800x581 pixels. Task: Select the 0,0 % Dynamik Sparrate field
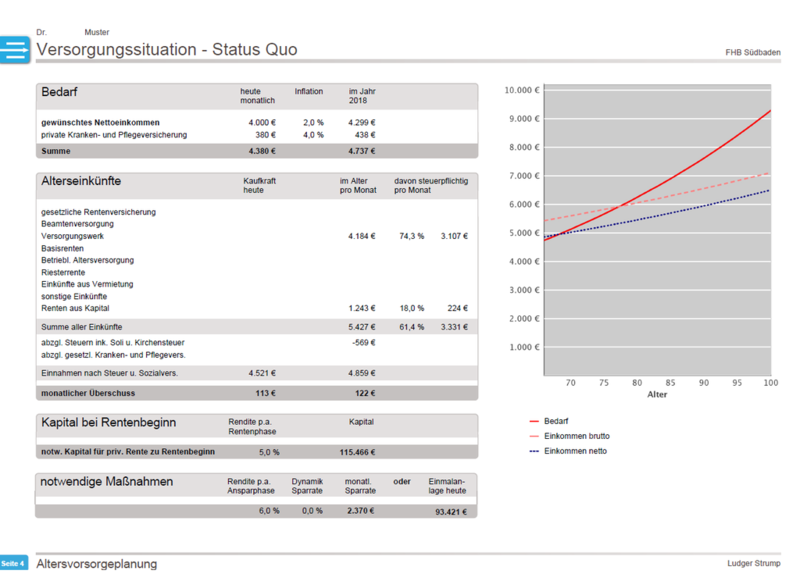(313, 511)
